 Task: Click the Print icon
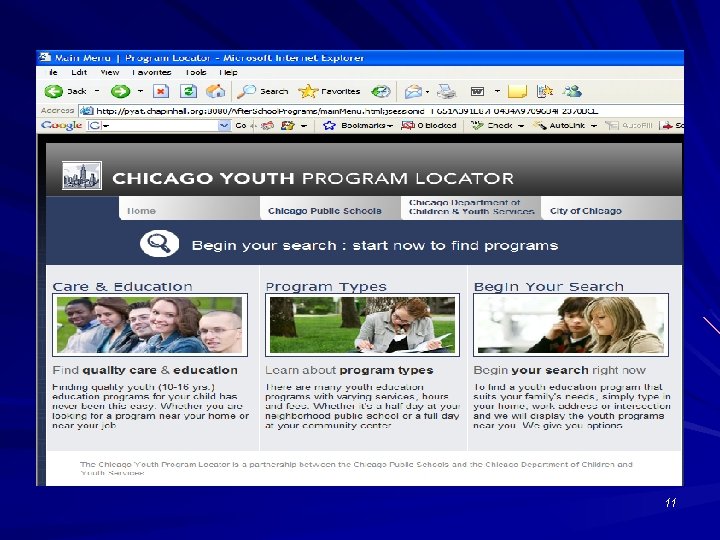pos(446,91)
